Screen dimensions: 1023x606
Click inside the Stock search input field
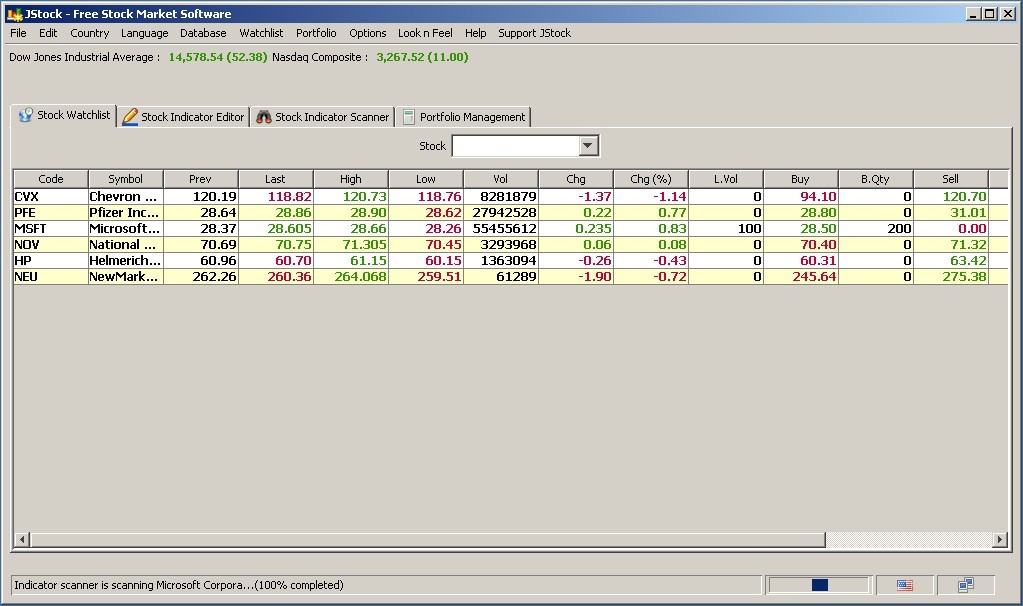click(x=515, y=145)
